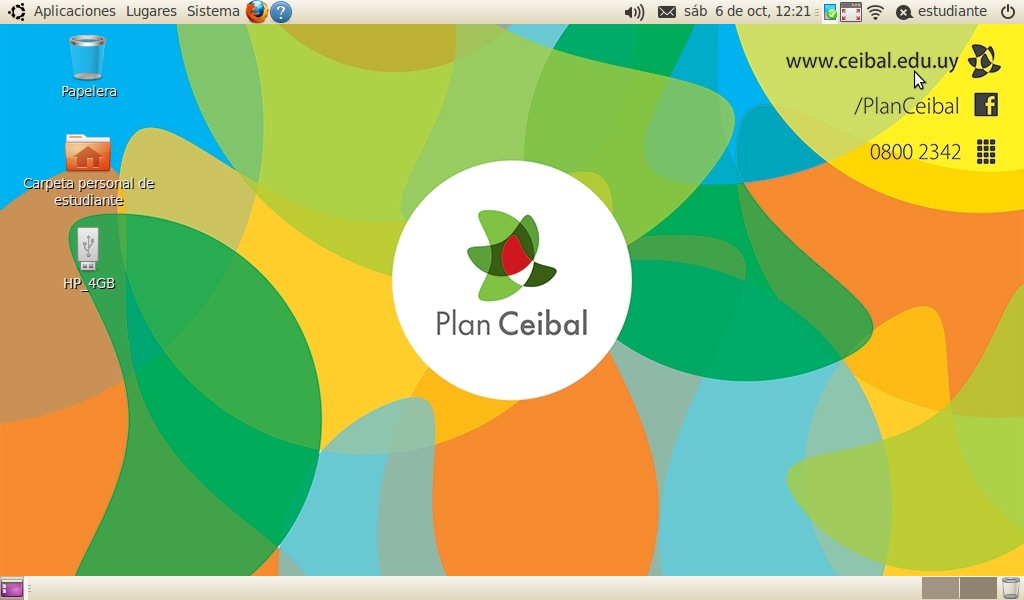Image resolution: width=1024 pixels, height=600 pixels.
Task: Open the power session menu icon
Action: (x=1007, y=12)
